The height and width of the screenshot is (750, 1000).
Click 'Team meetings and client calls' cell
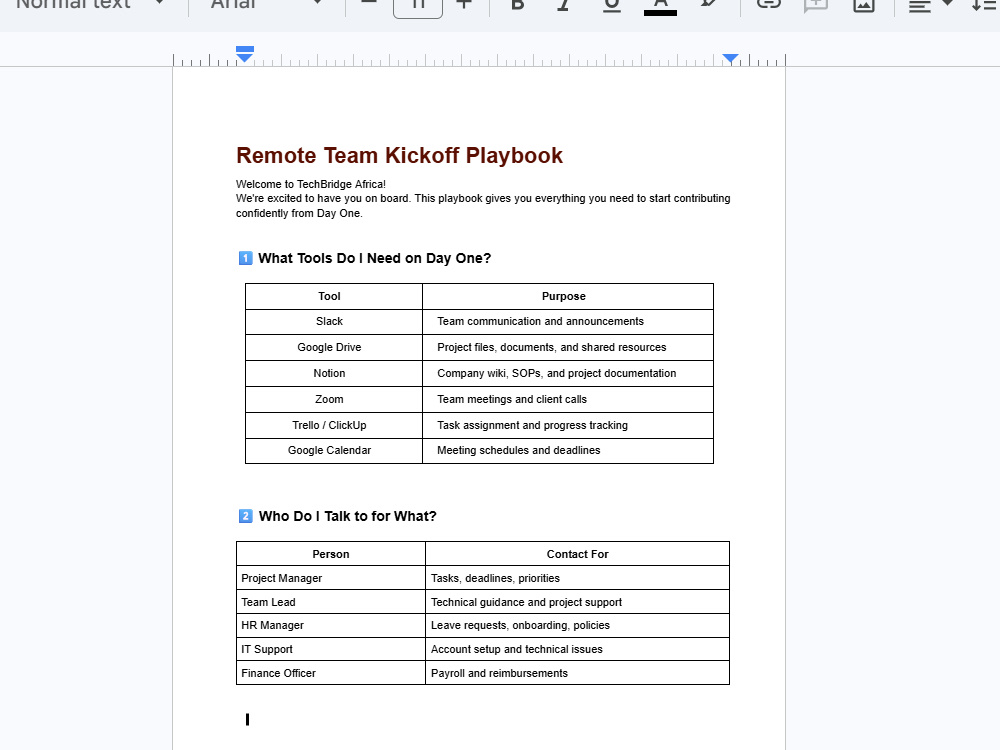568,399
